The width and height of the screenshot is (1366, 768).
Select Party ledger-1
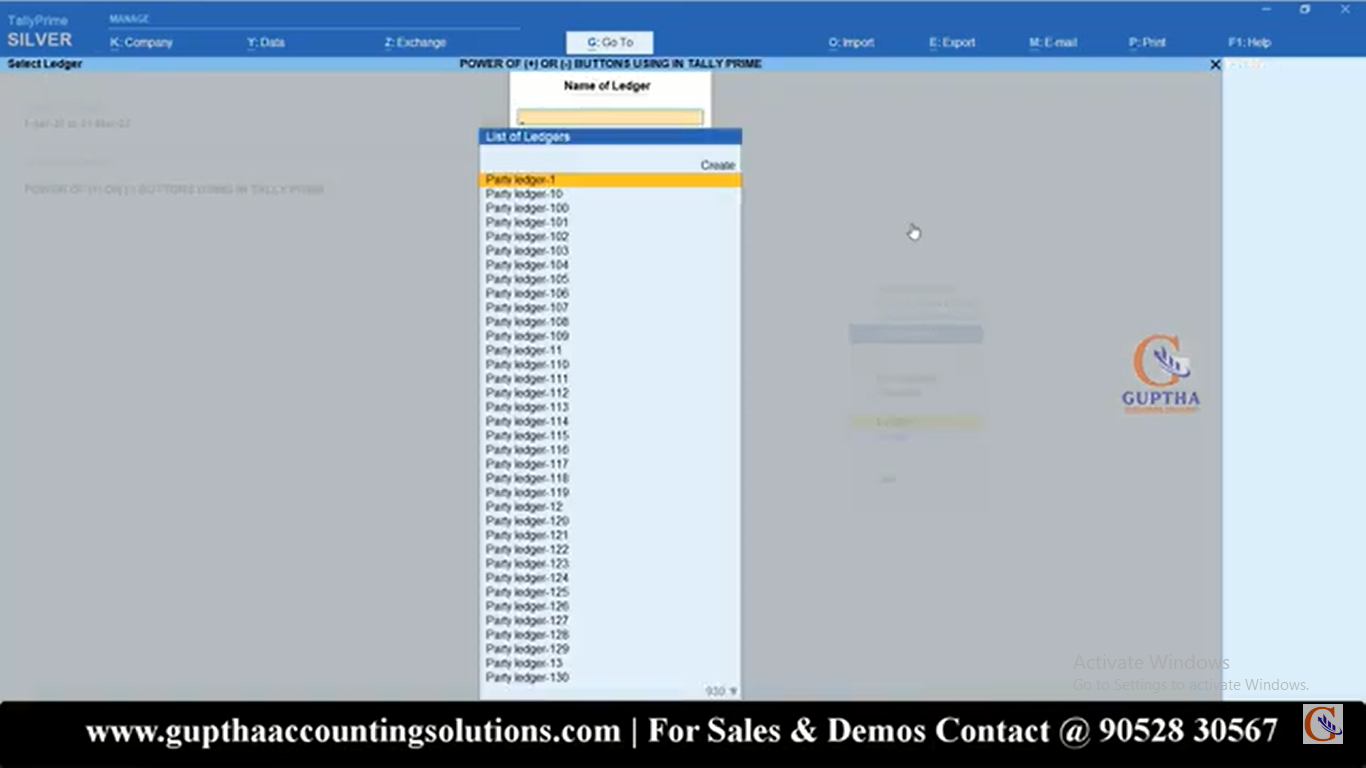[x=610, y=180]
